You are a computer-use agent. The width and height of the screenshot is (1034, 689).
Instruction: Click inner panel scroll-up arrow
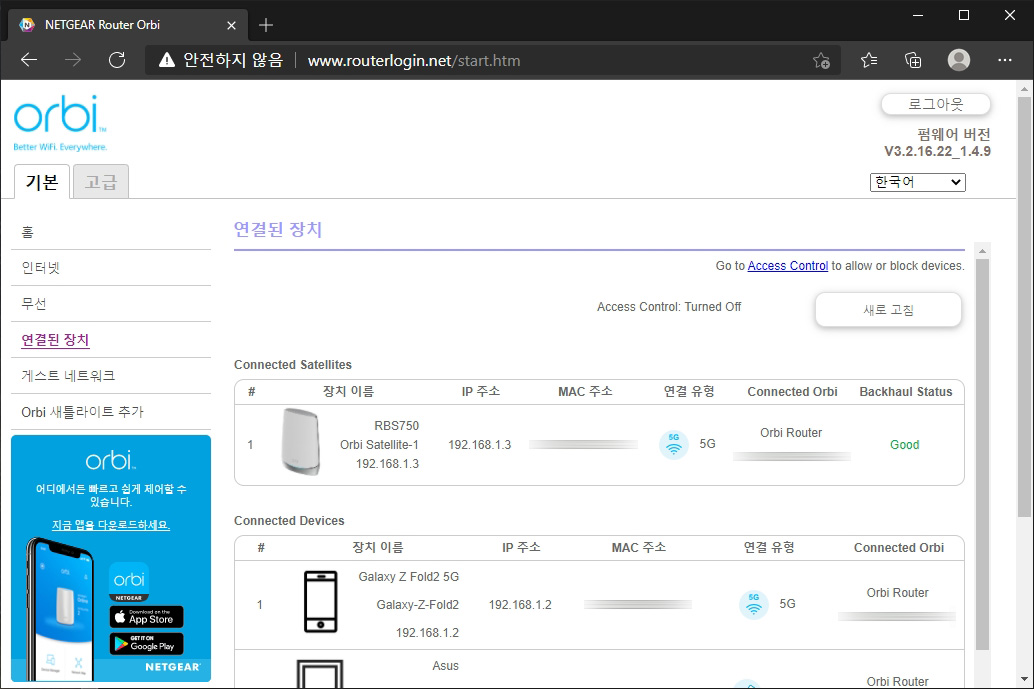pos(983,251)
